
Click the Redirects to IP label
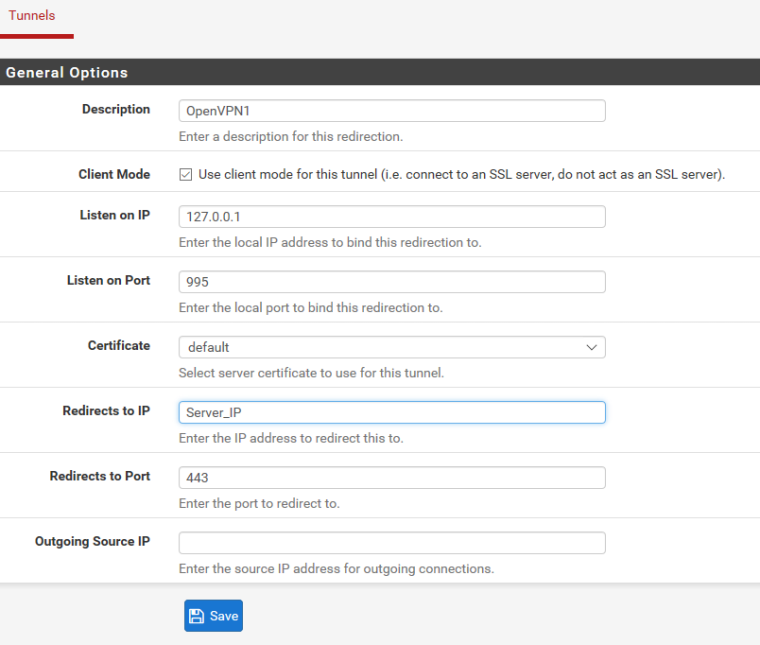point(106,411)
